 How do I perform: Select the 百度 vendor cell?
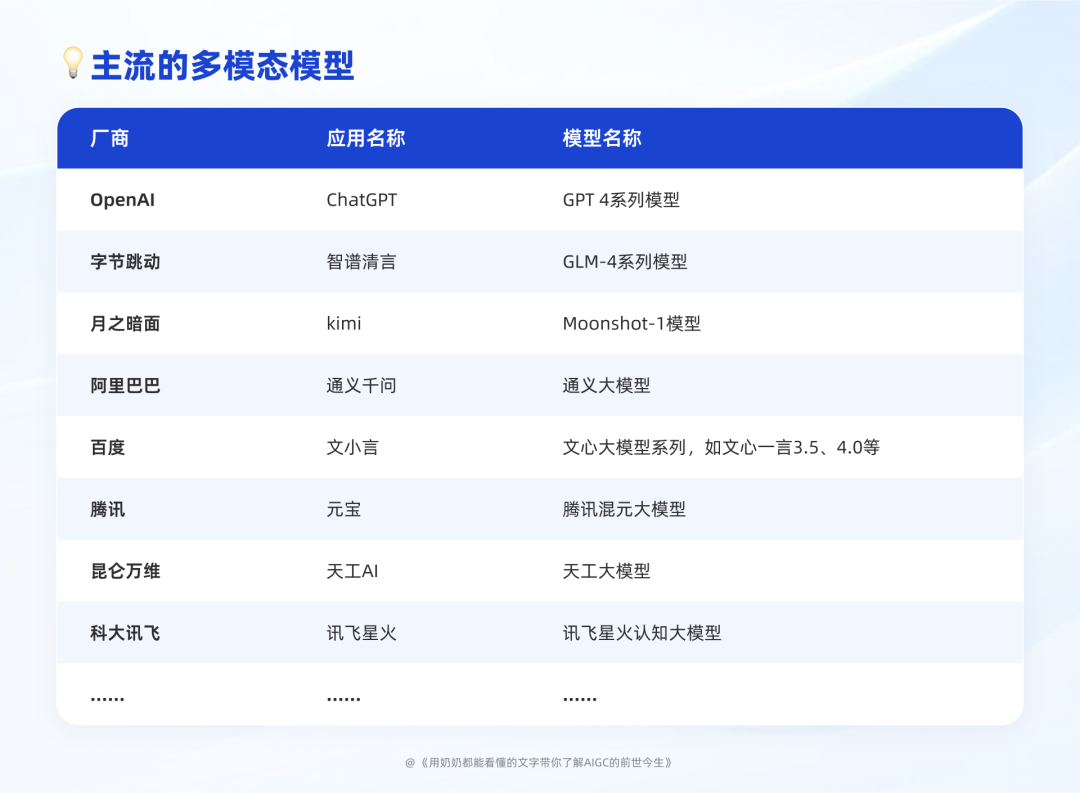(x=107, y=448)
